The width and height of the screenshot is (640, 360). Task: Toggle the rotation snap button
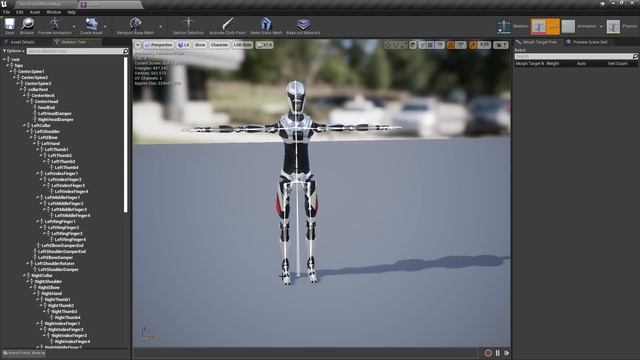[451, 45]
